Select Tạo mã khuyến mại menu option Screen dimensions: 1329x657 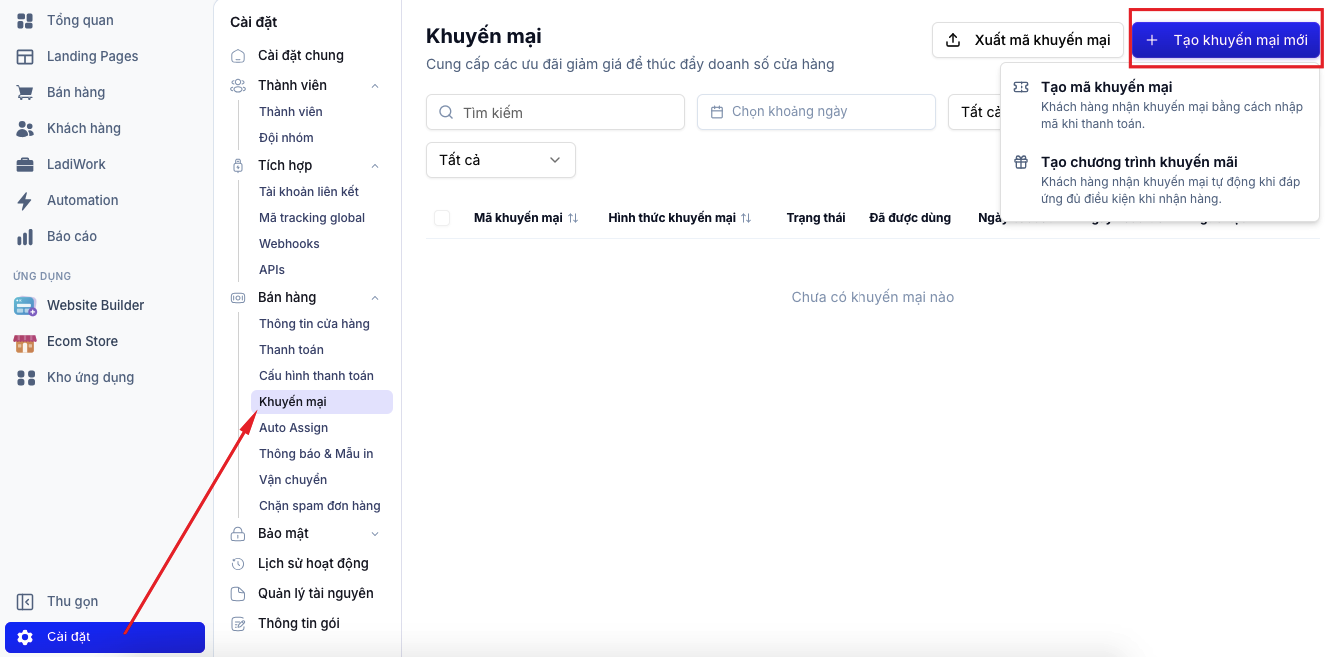point(1159,105)
